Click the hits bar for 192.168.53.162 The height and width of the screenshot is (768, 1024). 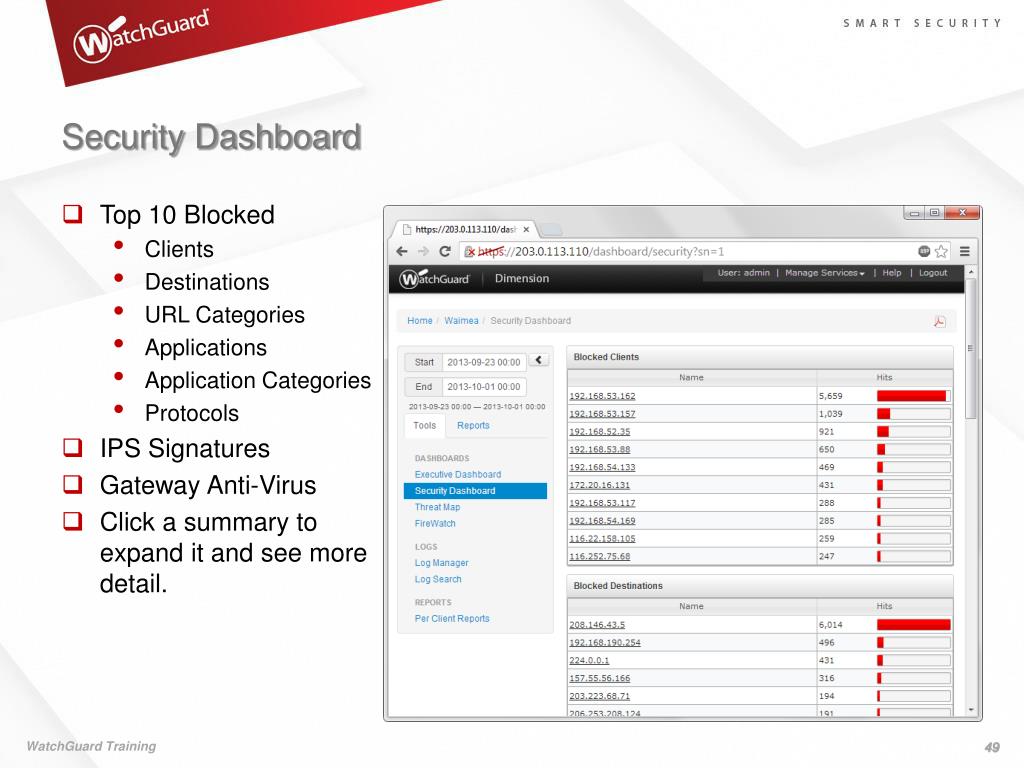tap(913, 396)
